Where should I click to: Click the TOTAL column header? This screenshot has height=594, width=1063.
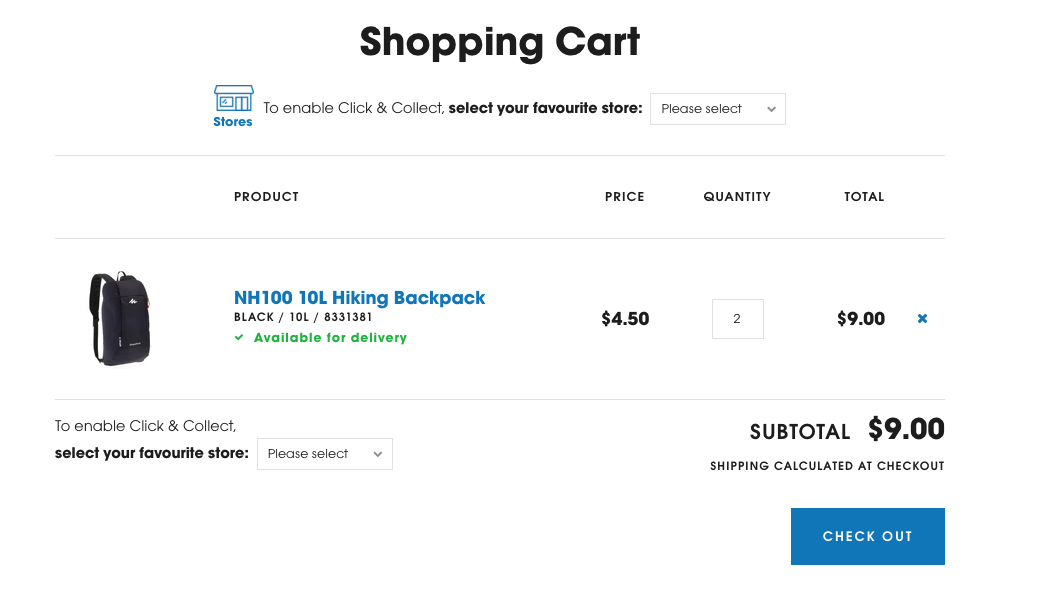click(864, 196)
